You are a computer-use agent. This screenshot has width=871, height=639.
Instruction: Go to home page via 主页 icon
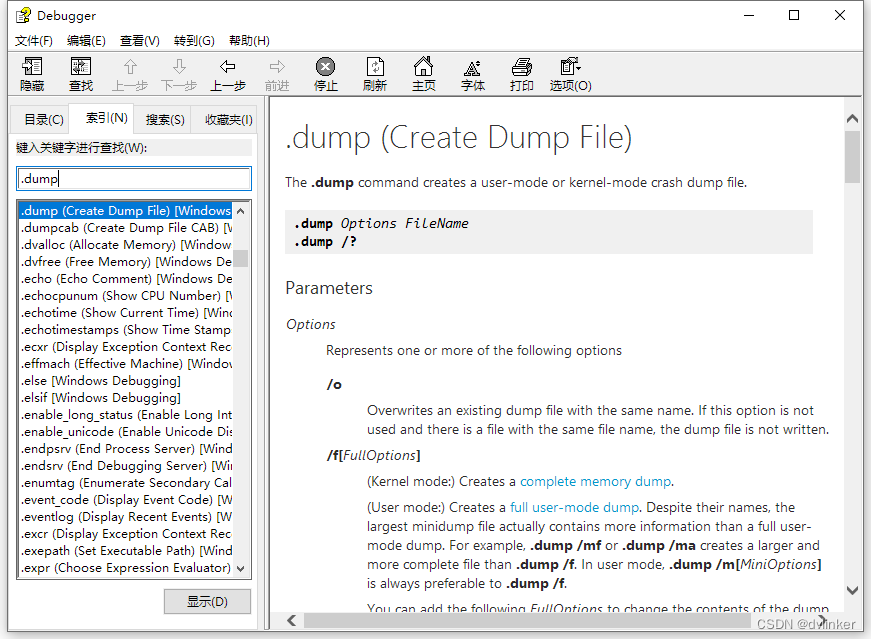tap(424, 74)
